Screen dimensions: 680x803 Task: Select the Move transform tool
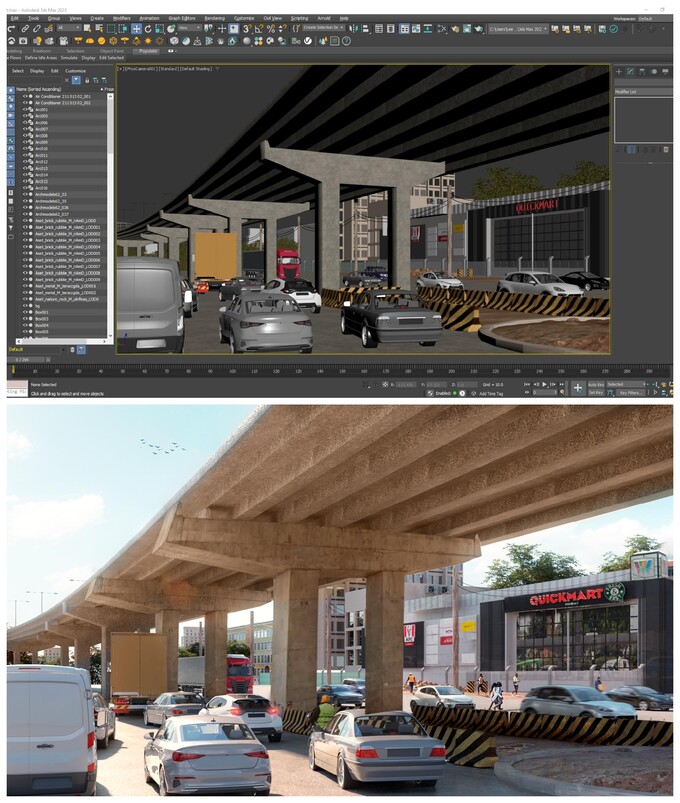click(136, 29)
